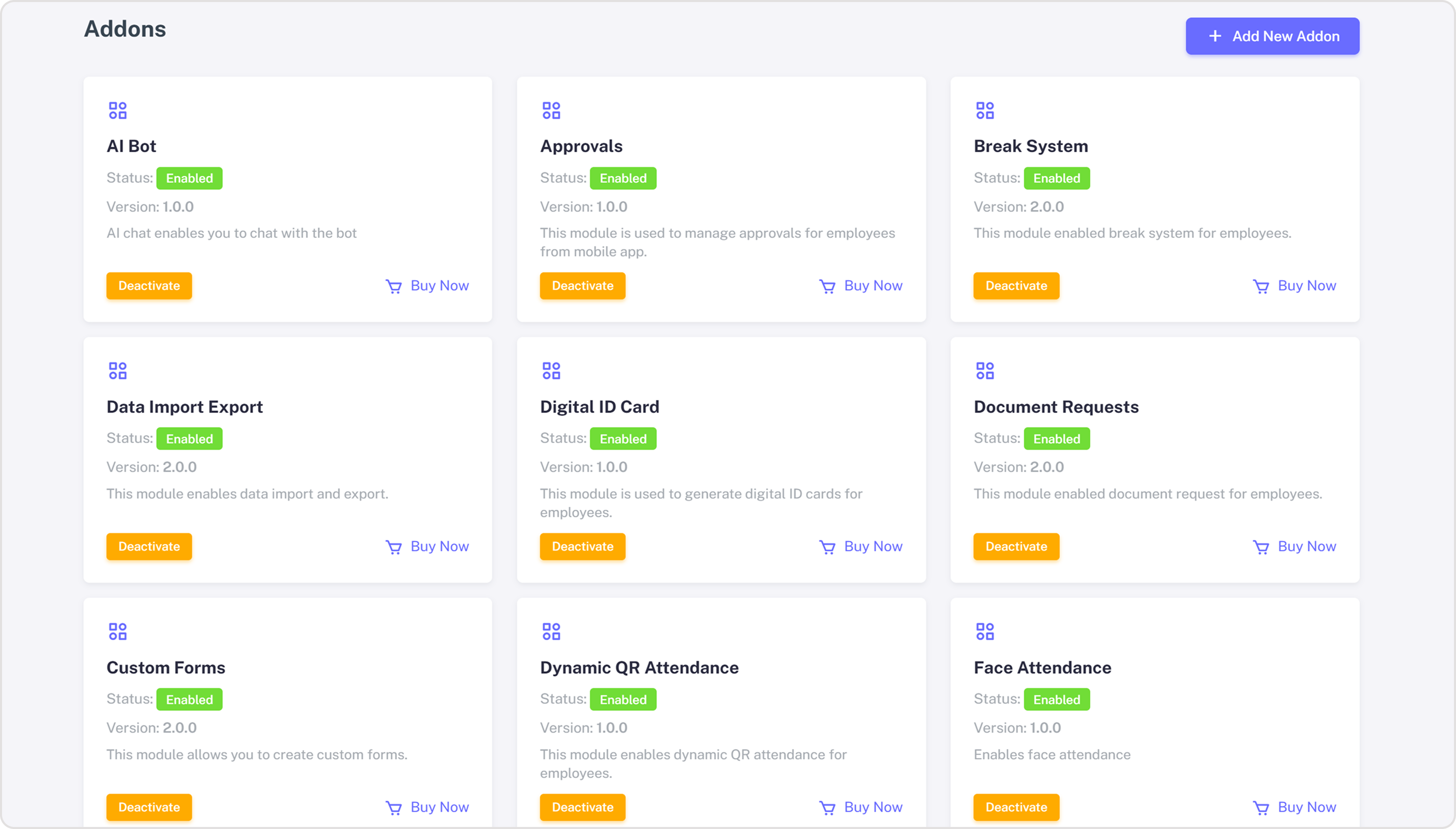Select the Custom Forms card title
This screenshot has height=829, width=1456.
click(166, 667)
